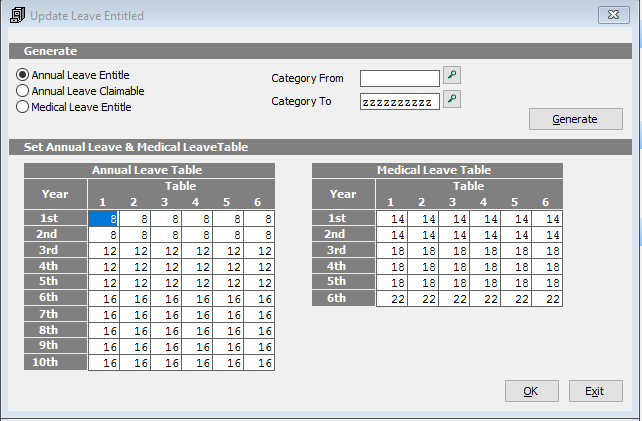Select Annual Leave 9th year Table 6 cell
Viewport: 642px width, 421px height.
259,346
